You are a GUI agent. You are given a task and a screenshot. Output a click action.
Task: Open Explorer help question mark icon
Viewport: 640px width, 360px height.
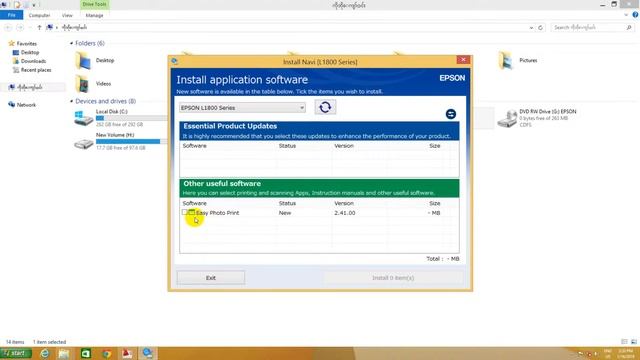coord(635,15)
